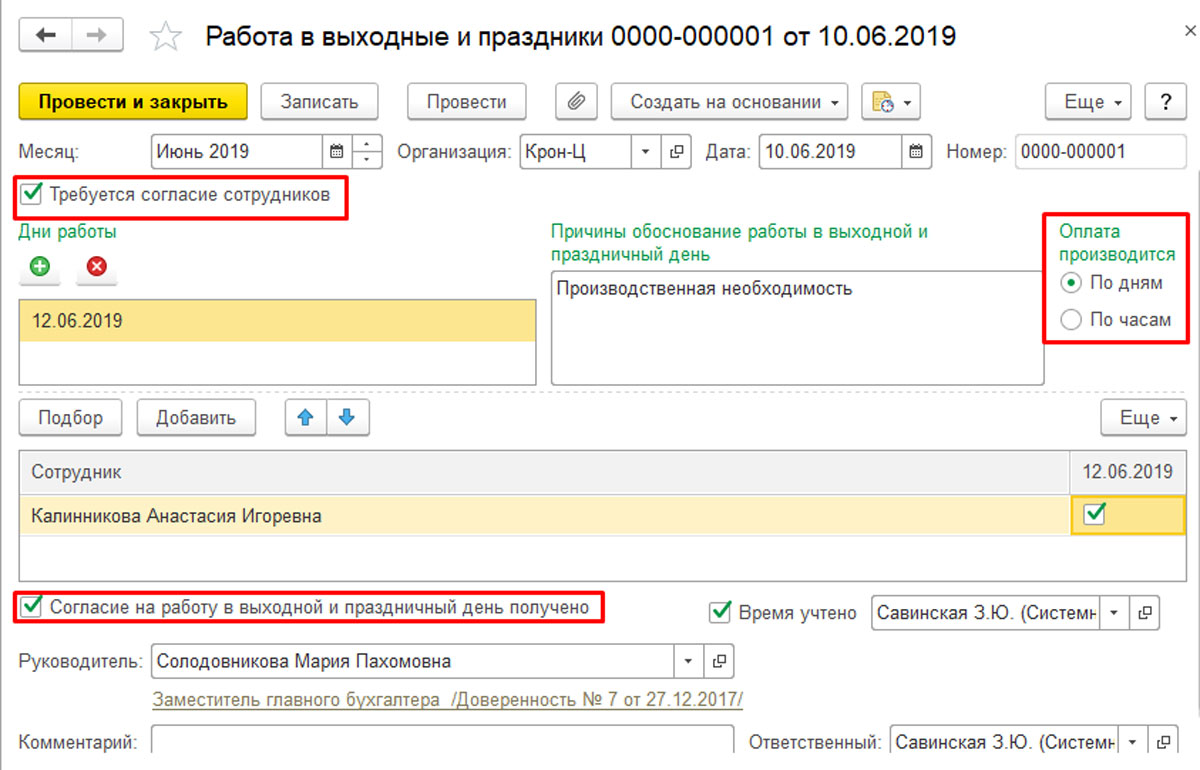
Task: Increase month using Месяц stepper arrow
Action: tap(369, 144)
